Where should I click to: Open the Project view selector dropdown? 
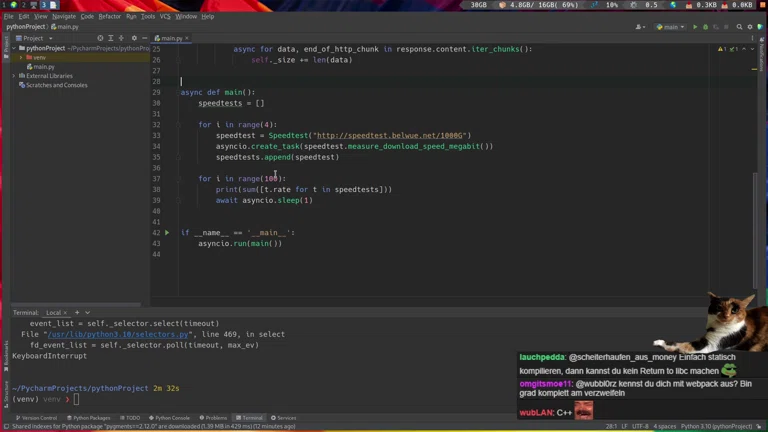34,38
